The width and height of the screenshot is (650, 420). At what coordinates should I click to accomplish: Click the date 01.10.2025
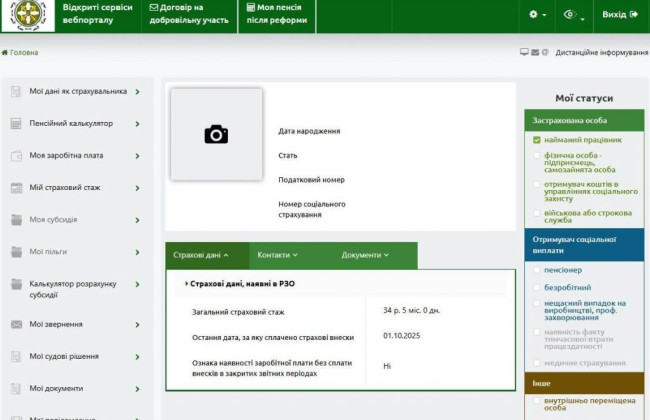(x=401, y=335)
